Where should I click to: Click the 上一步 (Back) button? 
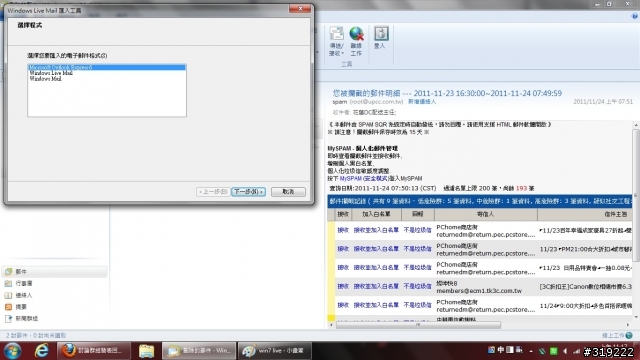pyautogui.click(x=213, y=191)
